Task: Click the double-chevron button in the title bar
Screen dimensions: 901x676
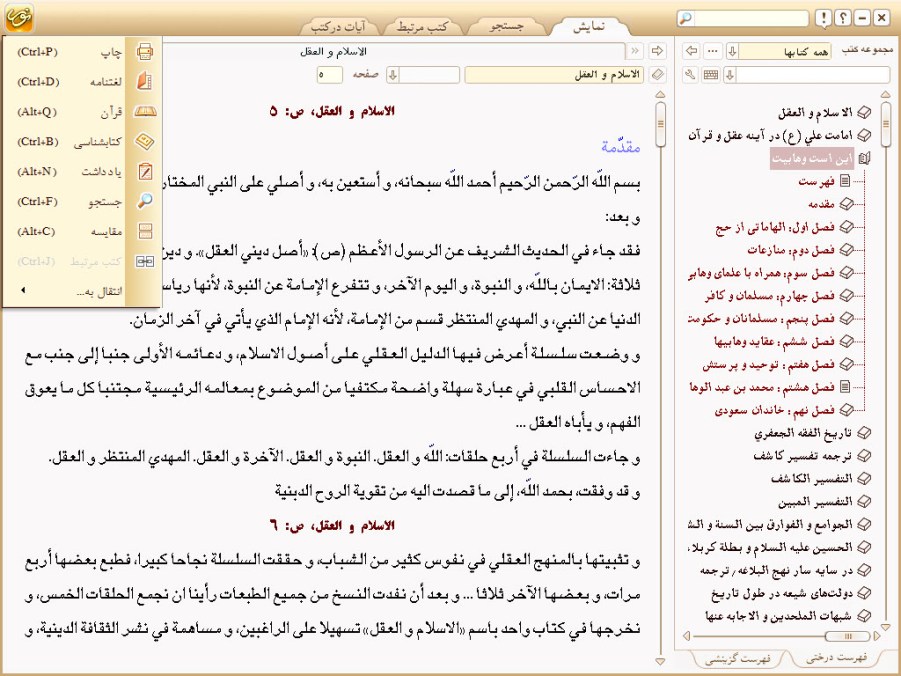Action: click(634, 51)
